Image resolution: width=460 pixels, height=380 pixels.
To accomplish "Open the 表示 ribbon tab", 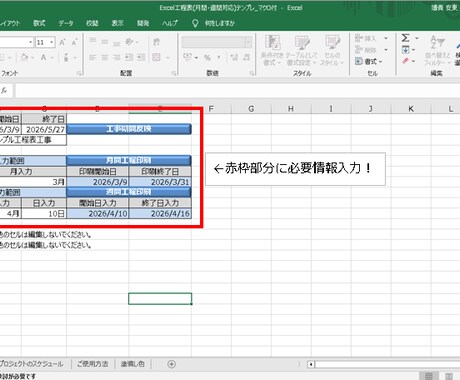I will coord(117,23).
